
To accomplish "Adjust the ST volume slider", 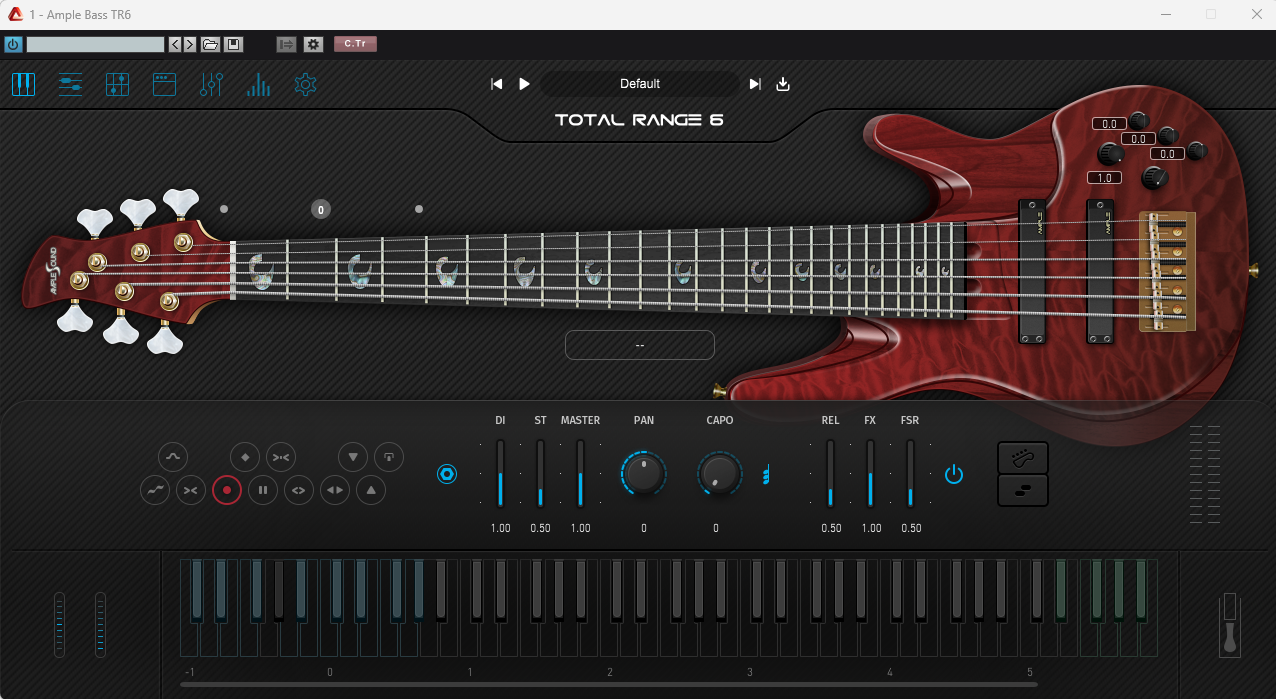I will [x=540, y=473].
